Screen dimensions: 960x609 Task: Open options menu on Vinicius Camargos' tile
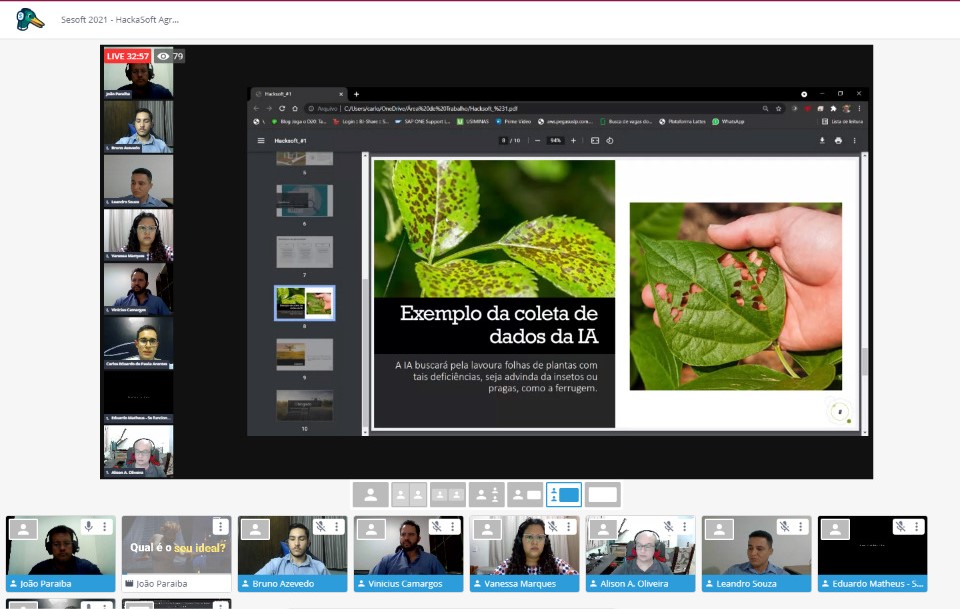pos(452,526)
